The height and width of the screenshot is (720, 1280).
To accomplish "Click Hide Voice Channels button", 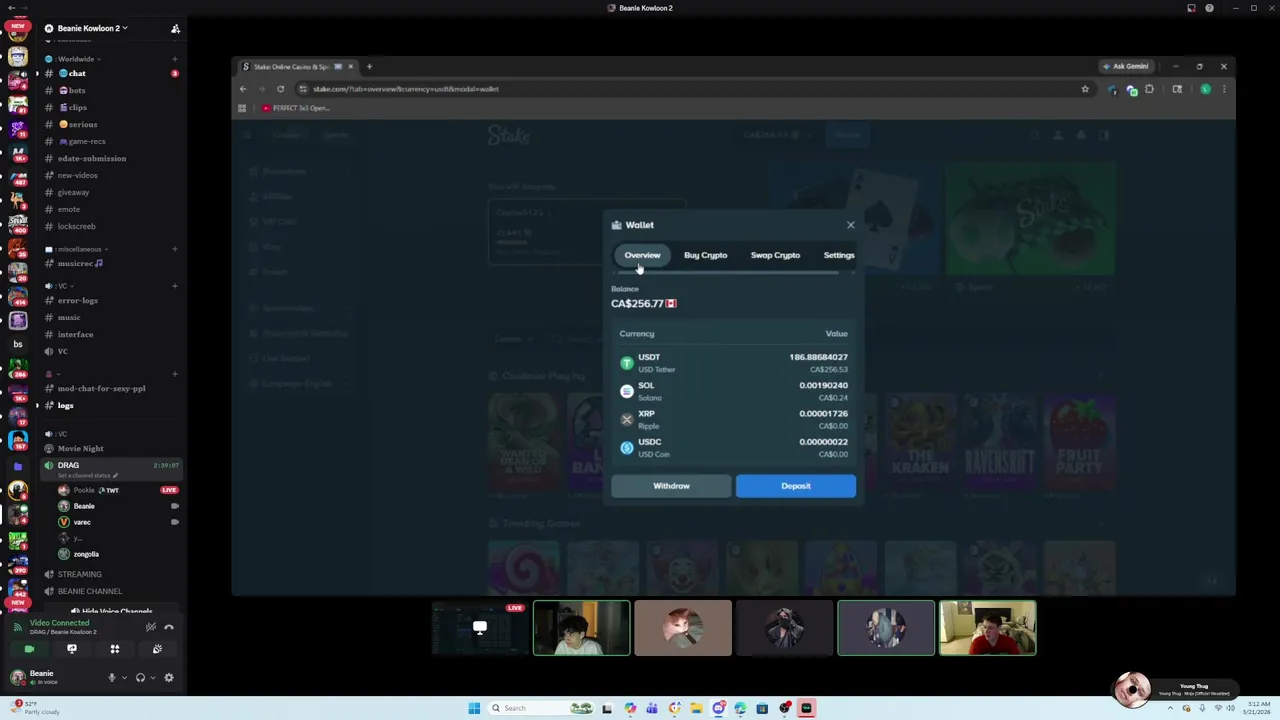I will pyautogui.click(x=111, y=611).
